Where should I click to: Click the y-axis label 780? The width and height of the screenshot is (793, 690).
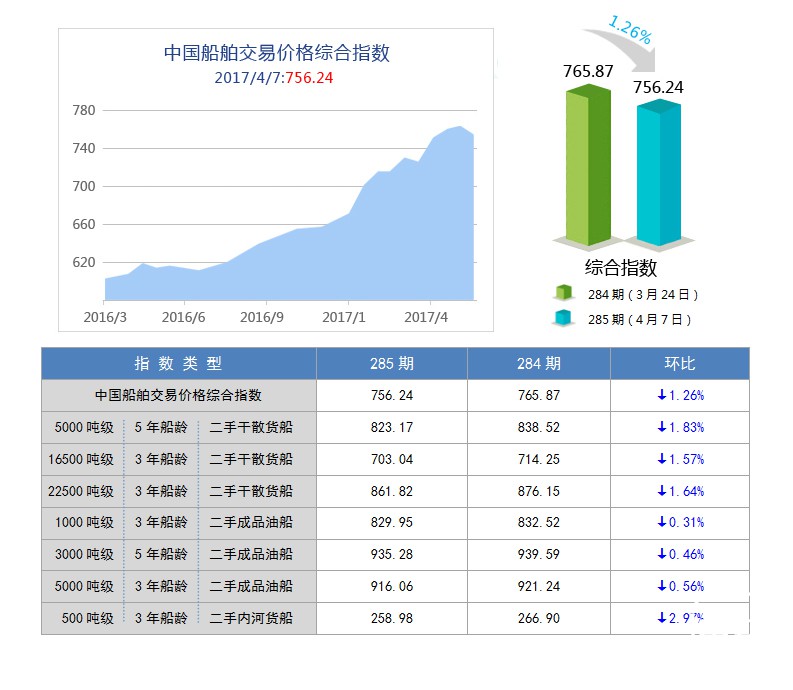click(84, 110)
